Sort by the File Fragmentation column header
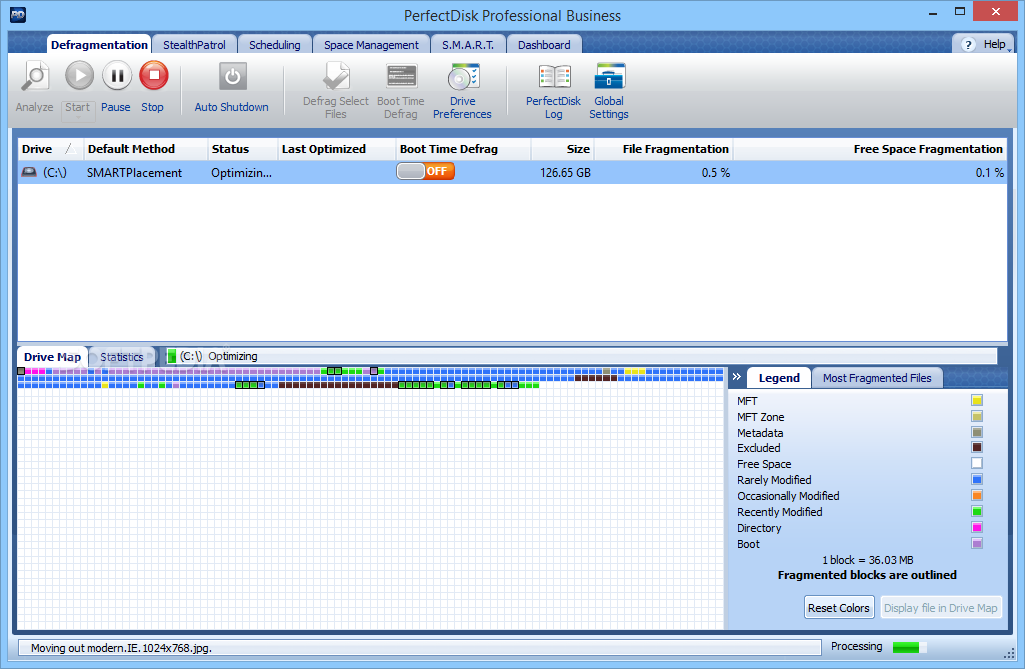 coord(664,149)
